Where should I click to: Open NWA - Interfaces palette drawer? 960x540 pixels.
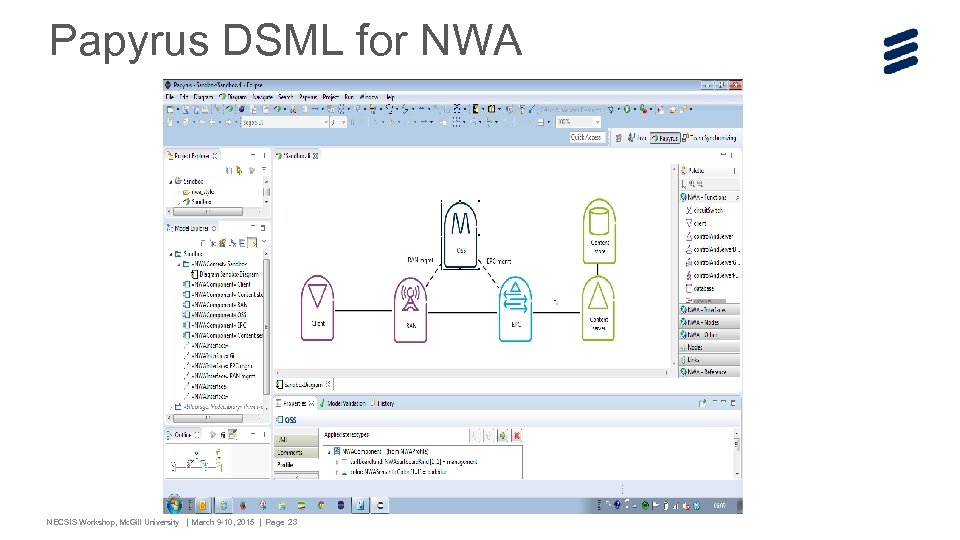coord(710,310)
